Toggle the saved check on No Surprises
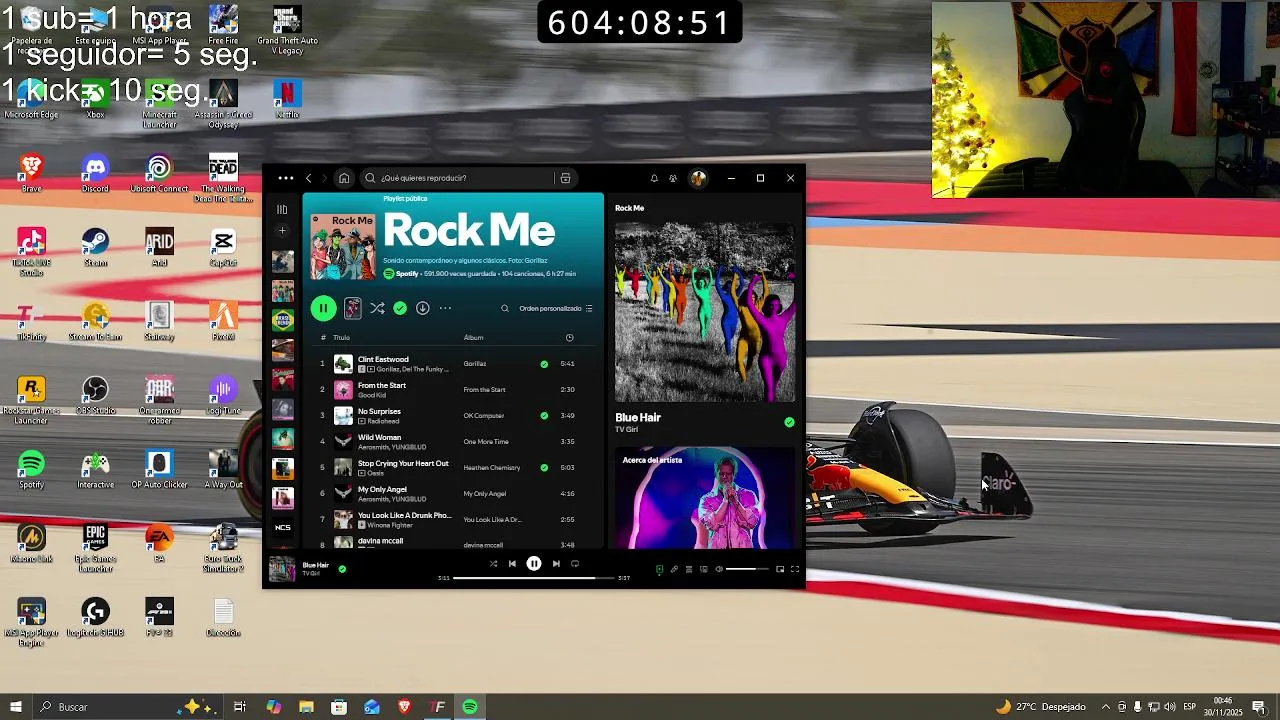1280x720 pixels. pyautogui.click(x=544, y=416)
